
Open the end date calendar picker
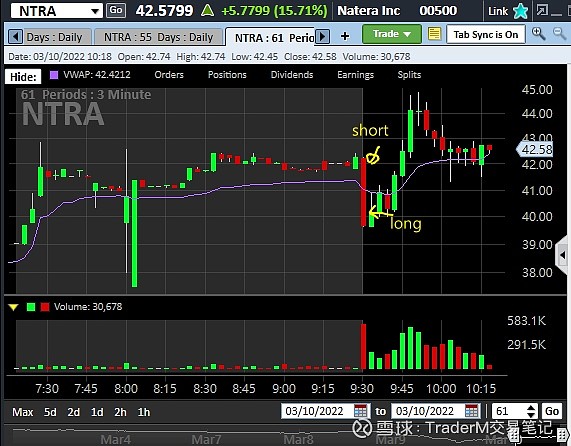pyautogui.click(x=472, y=411)
